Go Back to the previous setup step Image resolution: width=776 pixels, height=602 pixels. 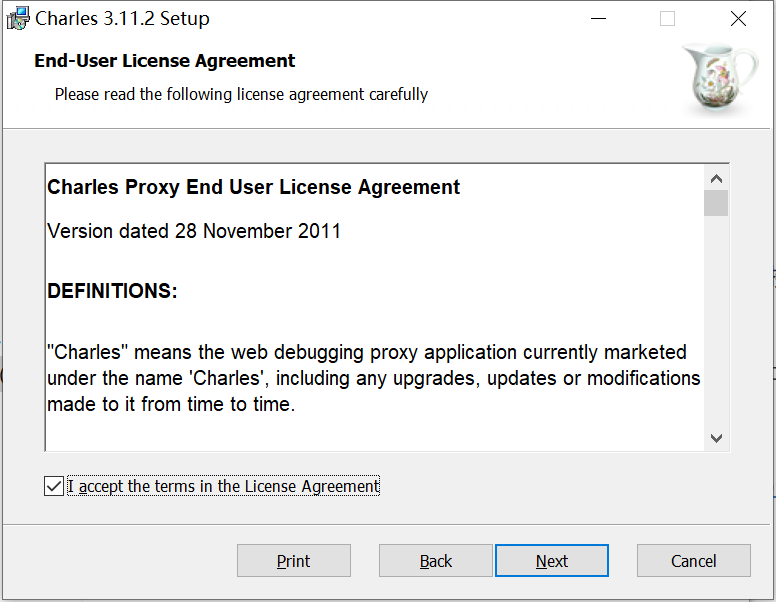(x=436, y=561)
